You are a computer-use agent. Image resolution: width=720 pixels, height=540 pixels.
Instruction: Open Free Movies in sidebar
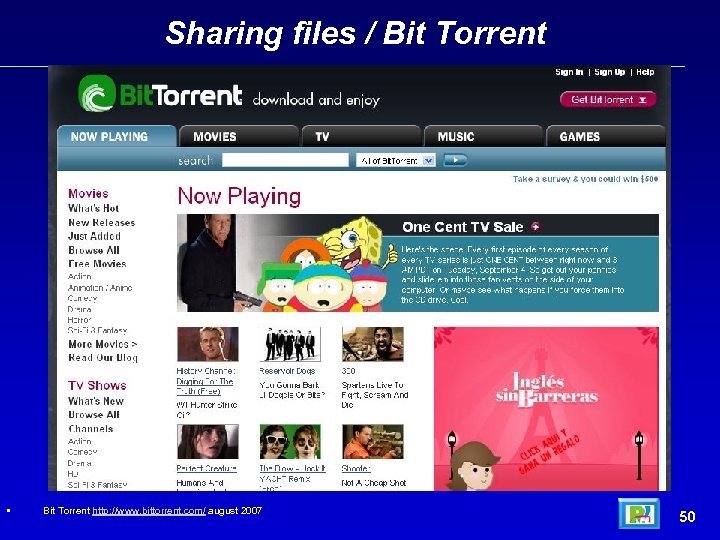pos(97,264)
